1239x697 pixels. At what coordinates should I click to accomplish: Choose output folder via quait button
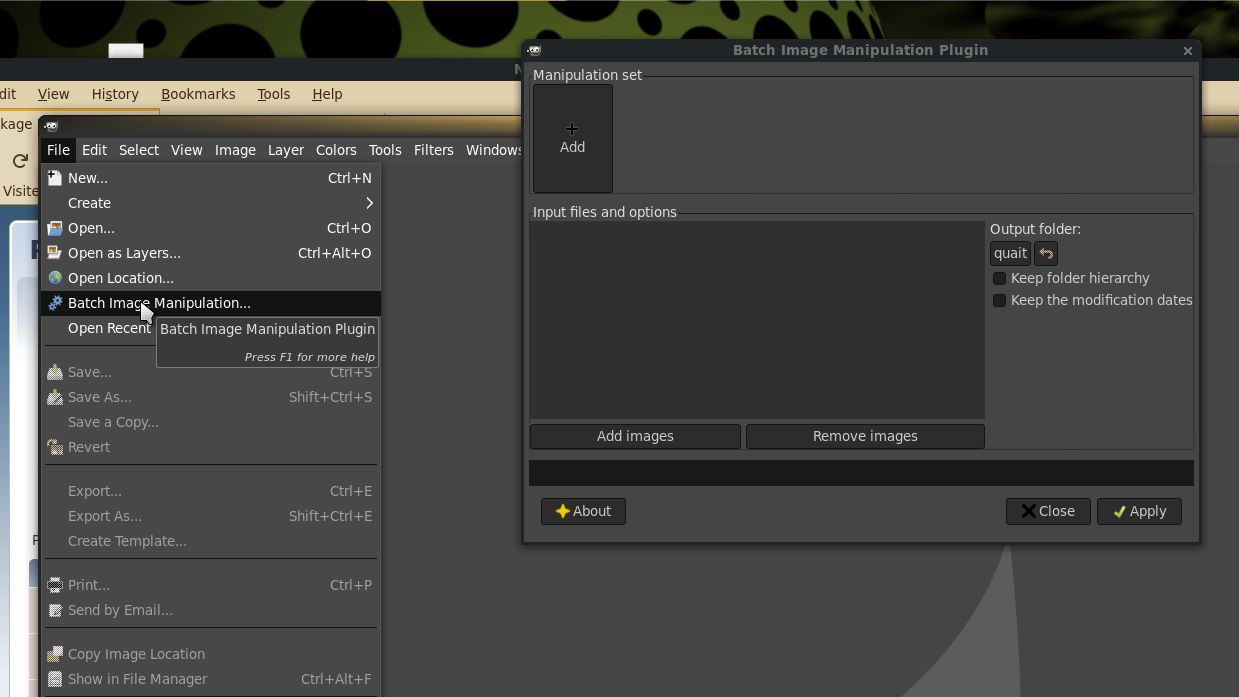tap(1010, 254)
